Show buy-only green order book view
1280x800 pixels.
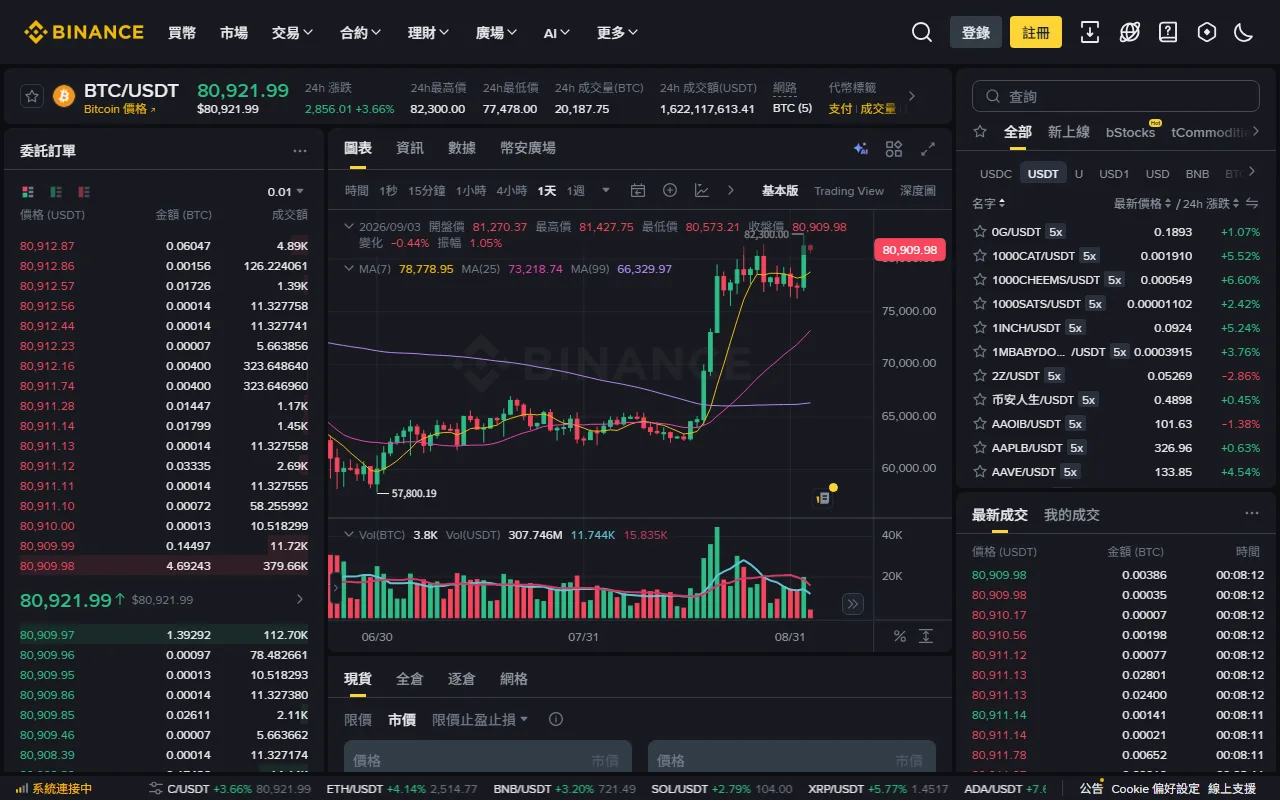(x=56, y=191)
